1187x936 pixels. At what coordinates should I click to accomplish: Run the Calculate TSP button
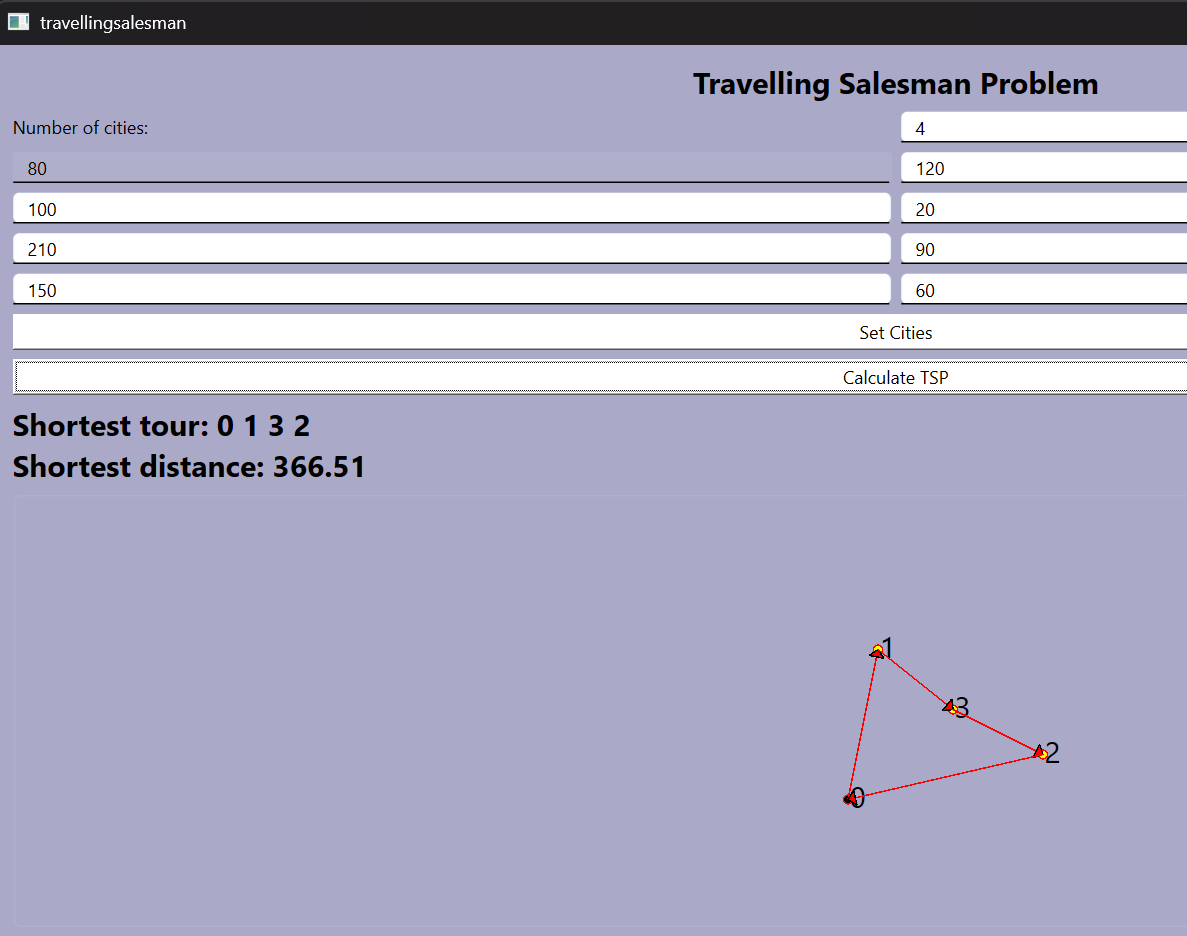(600, 377)
